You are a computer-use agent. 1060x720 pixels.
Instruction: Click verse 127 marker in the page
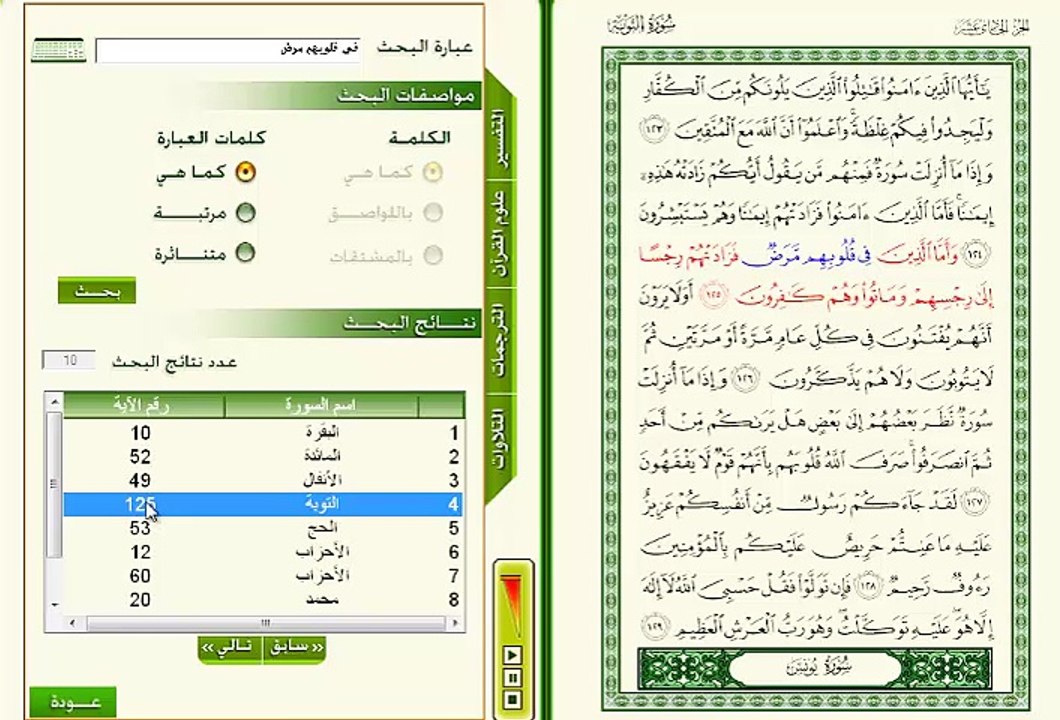(x=975, y=501)
